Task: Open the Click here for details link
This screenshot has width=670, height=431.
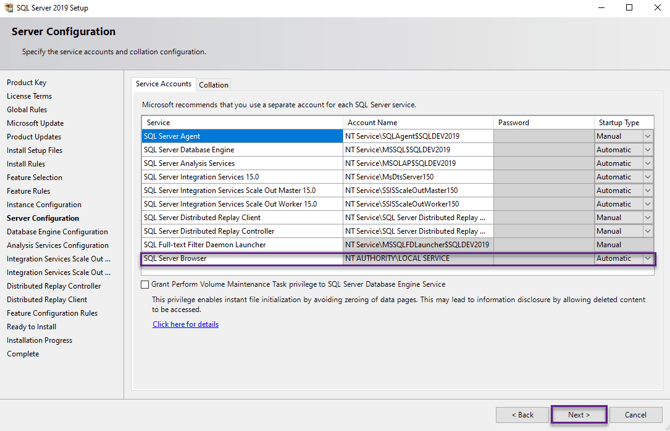Action: pos(185,324)
